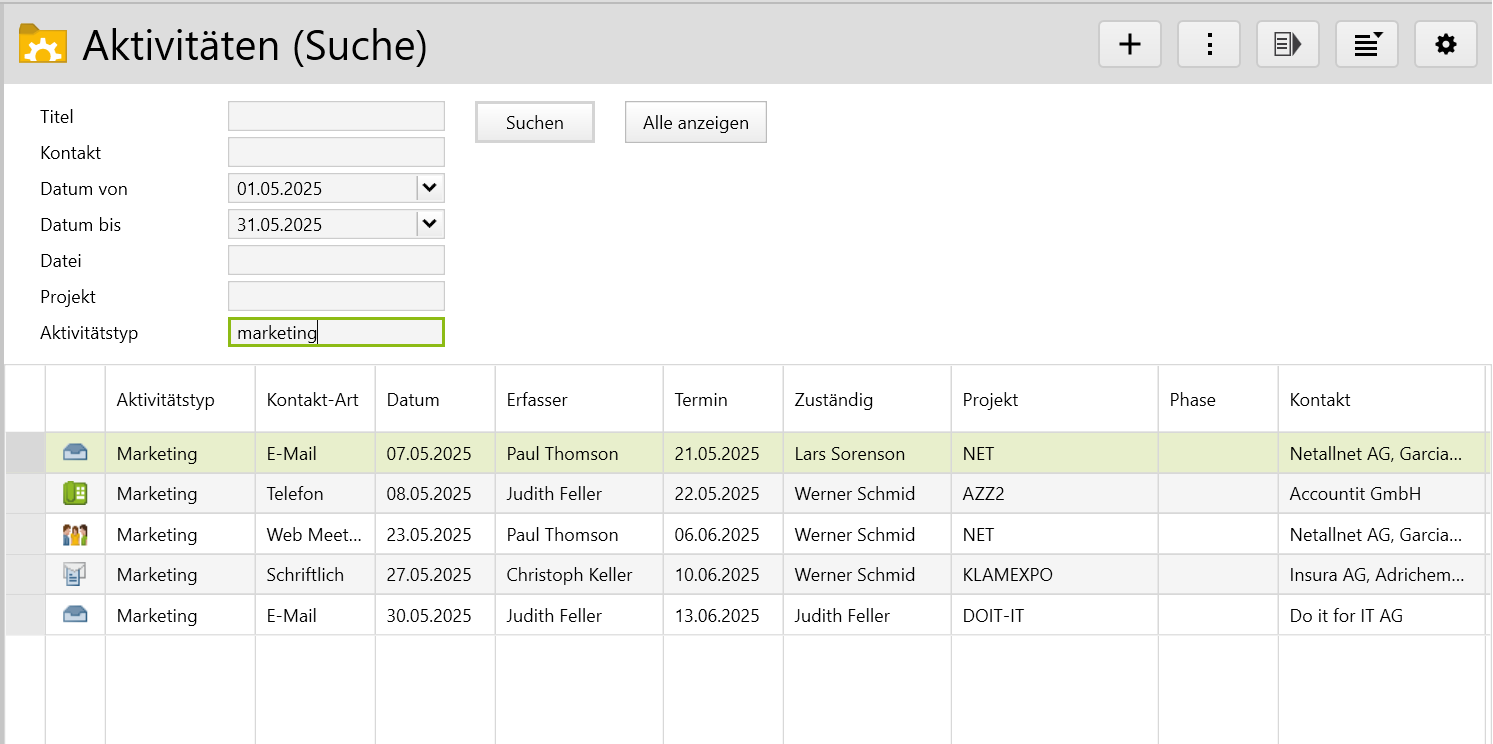
Task: Click the telephone icon in Accountit row
Action: pyautogui.click(x=75, y=494)
